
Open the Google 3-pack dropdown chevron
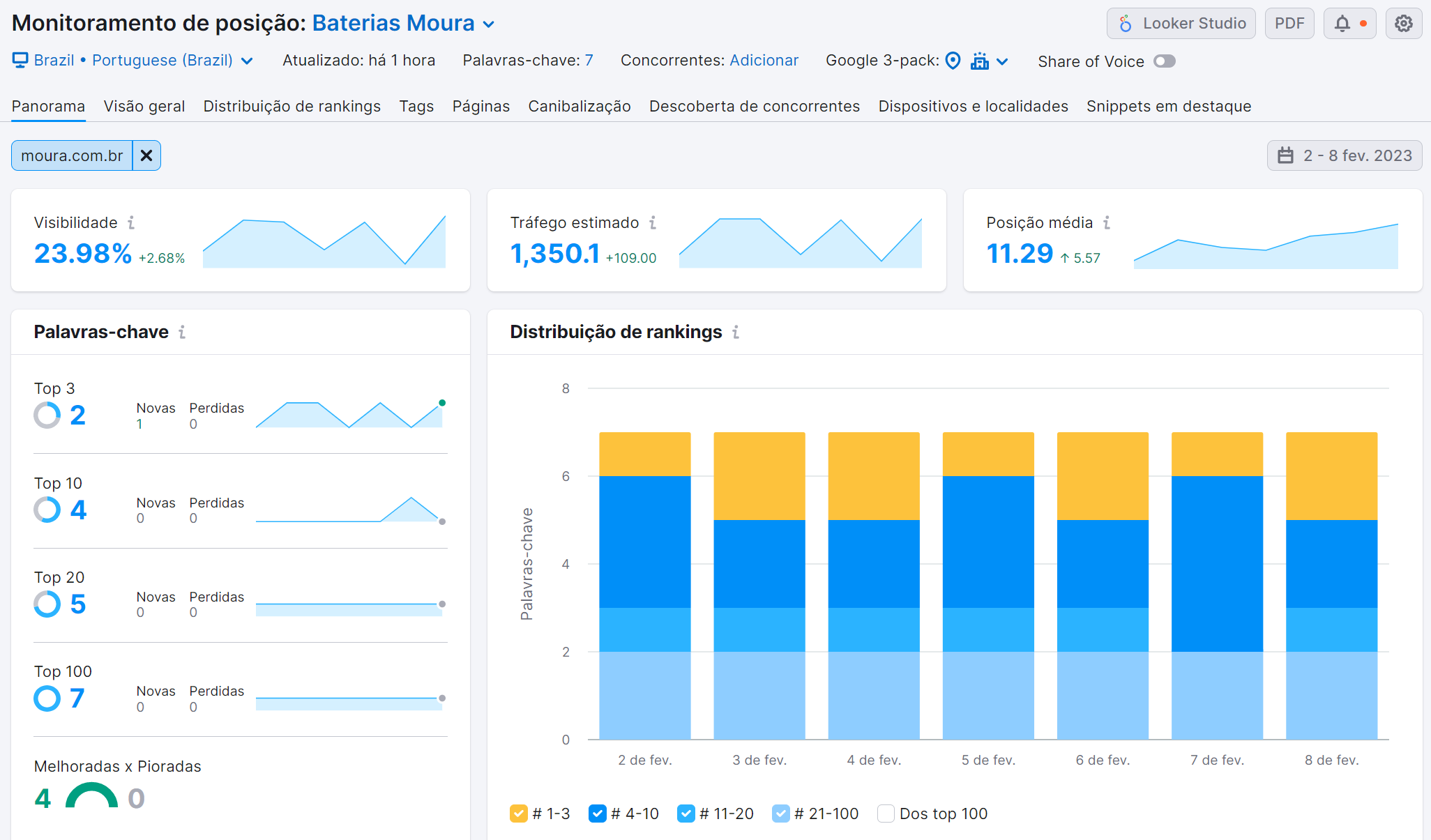coord(1004,61)
